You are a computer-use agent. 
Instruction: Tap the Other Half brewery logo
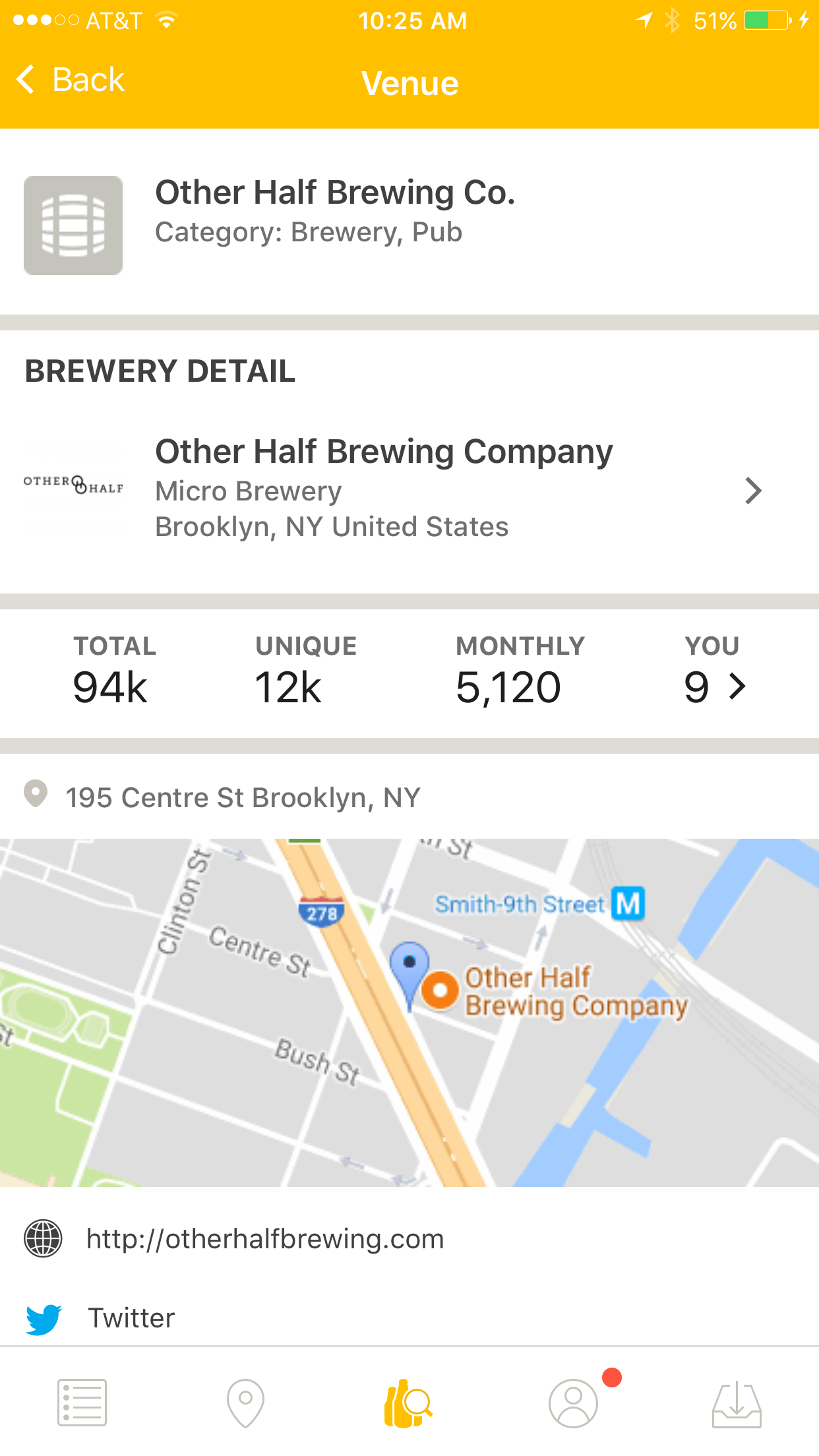click(x=73, y=485)
